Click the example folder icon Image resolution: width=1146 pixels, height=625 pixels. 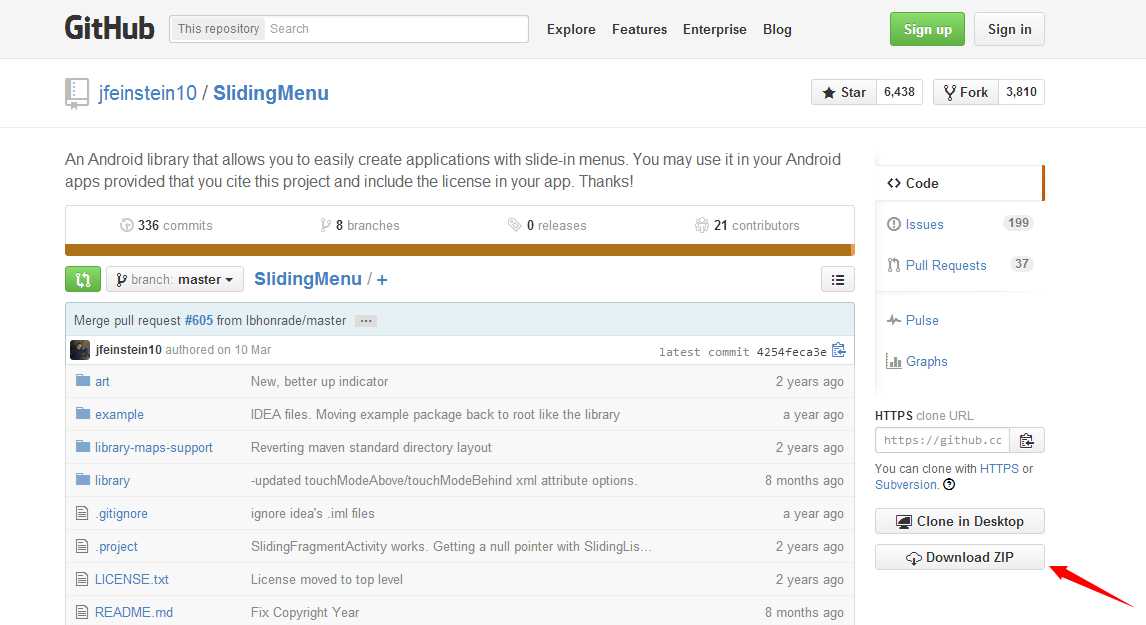click(83, 414)
